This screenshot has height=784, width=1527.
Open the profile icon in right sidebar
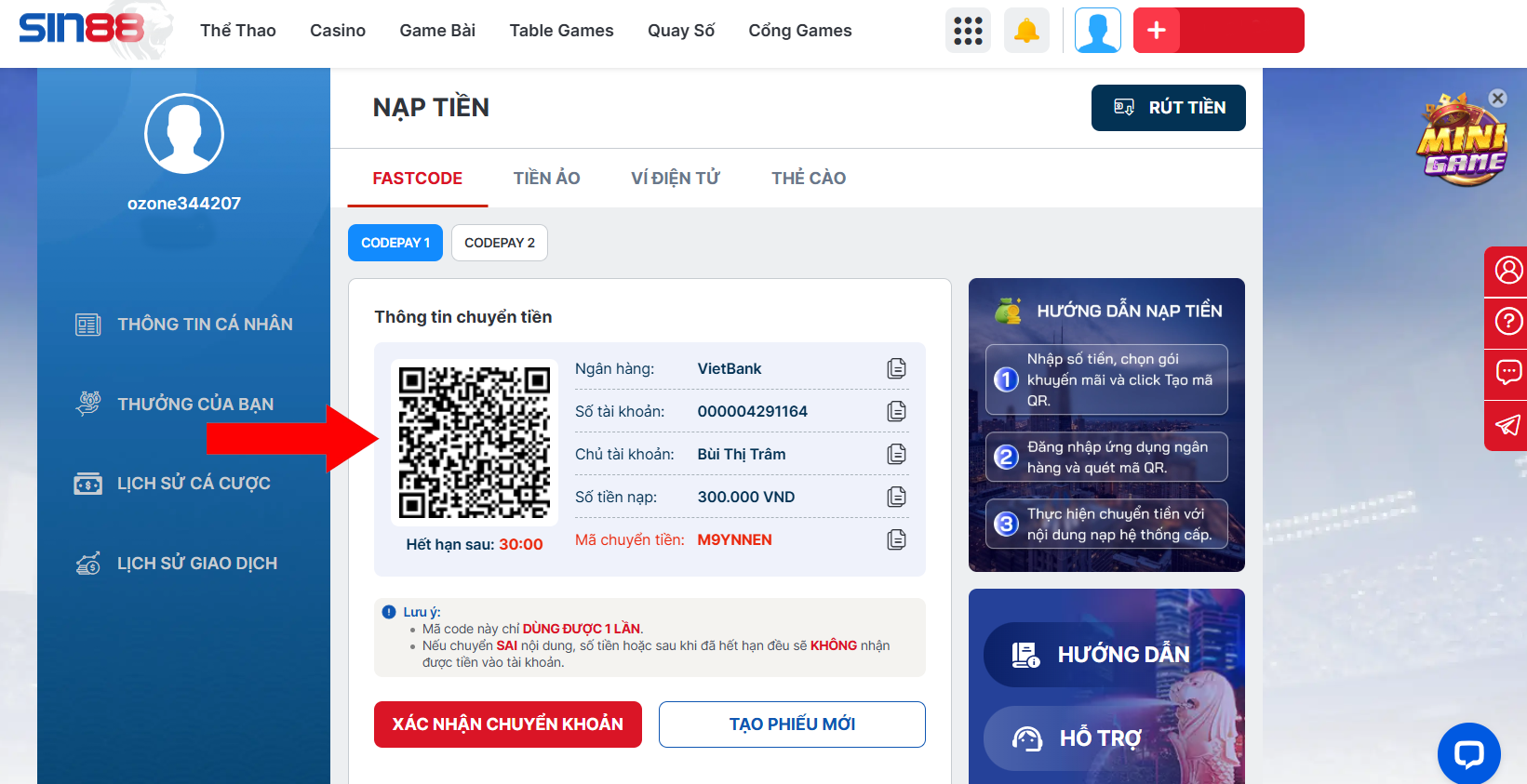tap(1507, 271)
